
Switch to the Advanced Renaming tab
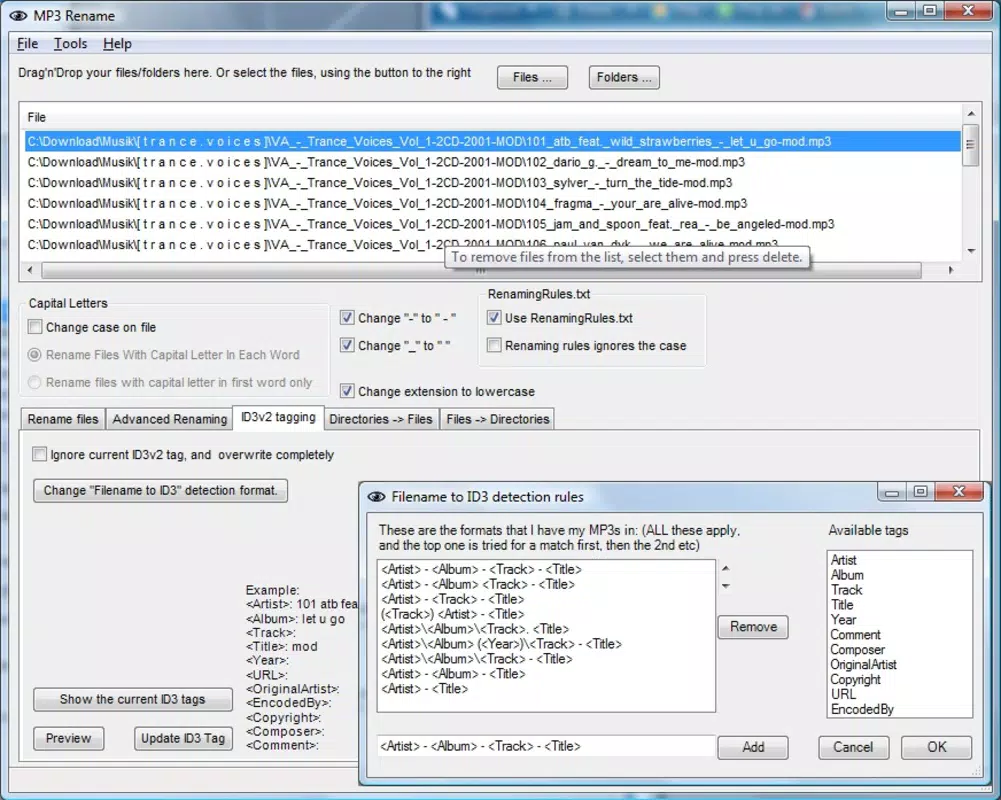tap(170, 419)
